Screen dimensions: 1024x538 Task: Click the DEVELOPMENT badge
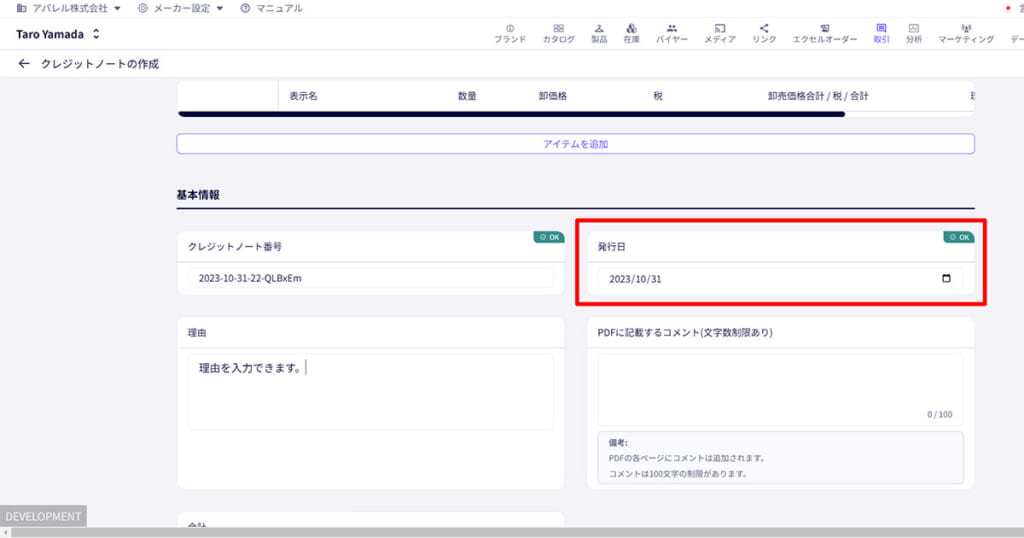pyautogui.click(x=43, y=516)
